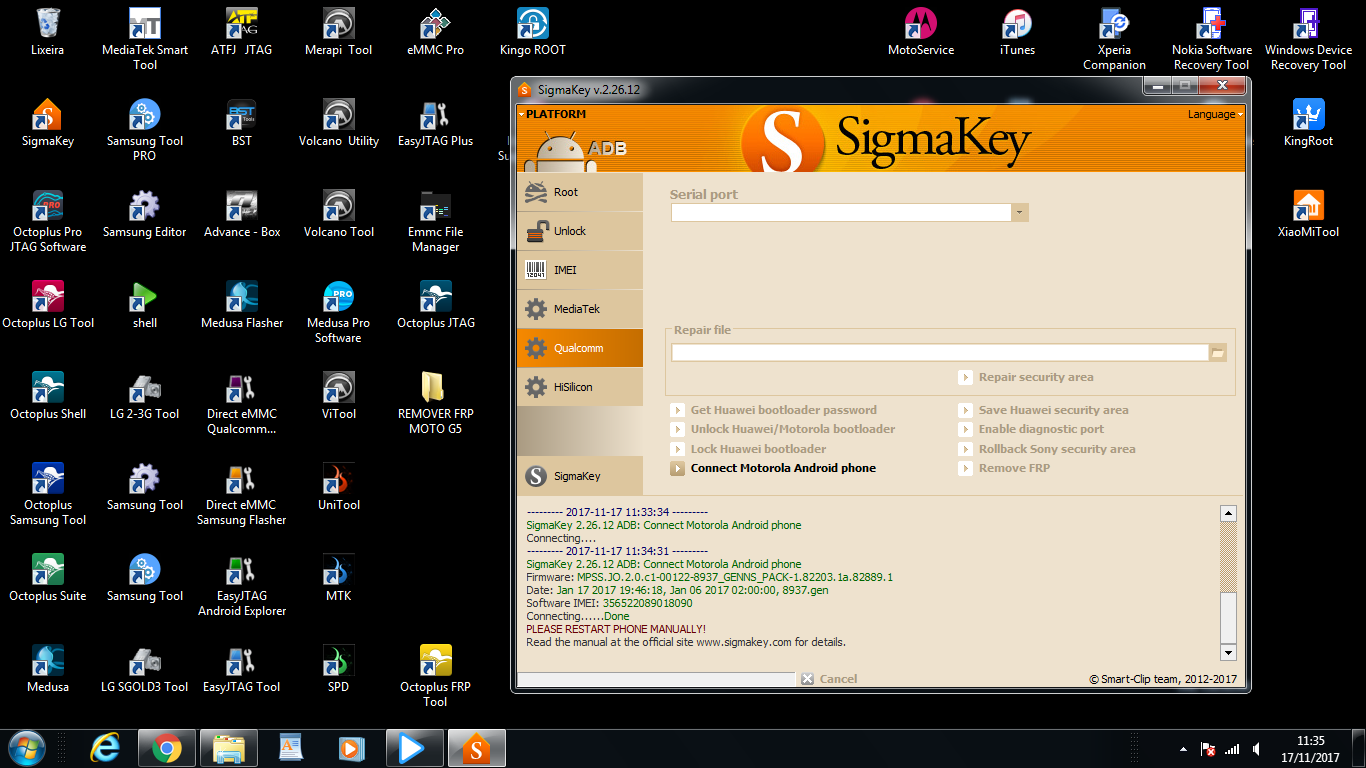
Task: Select BST desktop icon
Action: (x=242, y=123)
